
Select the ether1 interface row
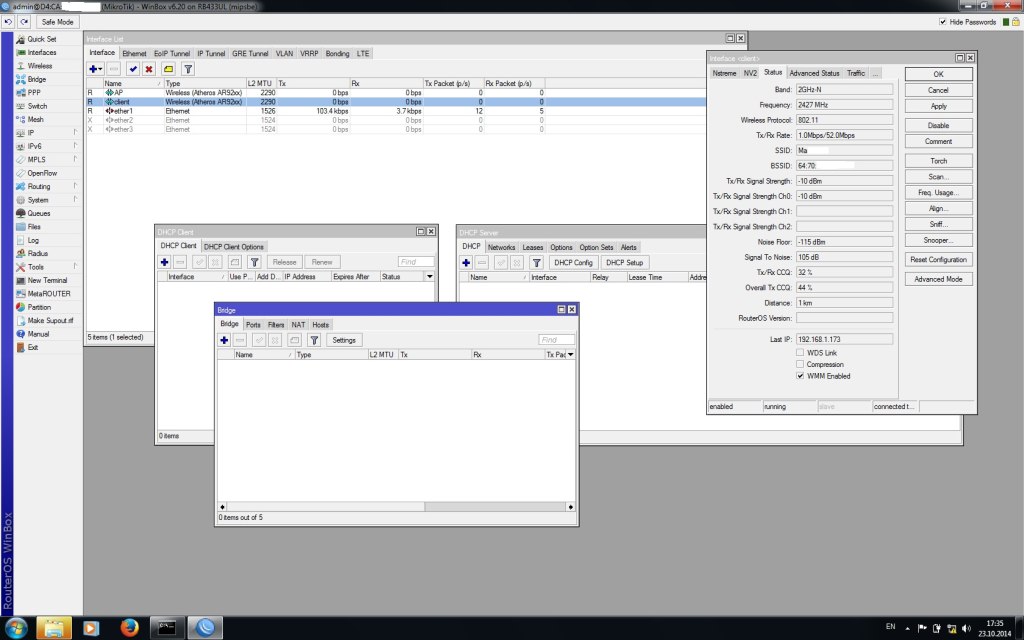click(396, 111)
